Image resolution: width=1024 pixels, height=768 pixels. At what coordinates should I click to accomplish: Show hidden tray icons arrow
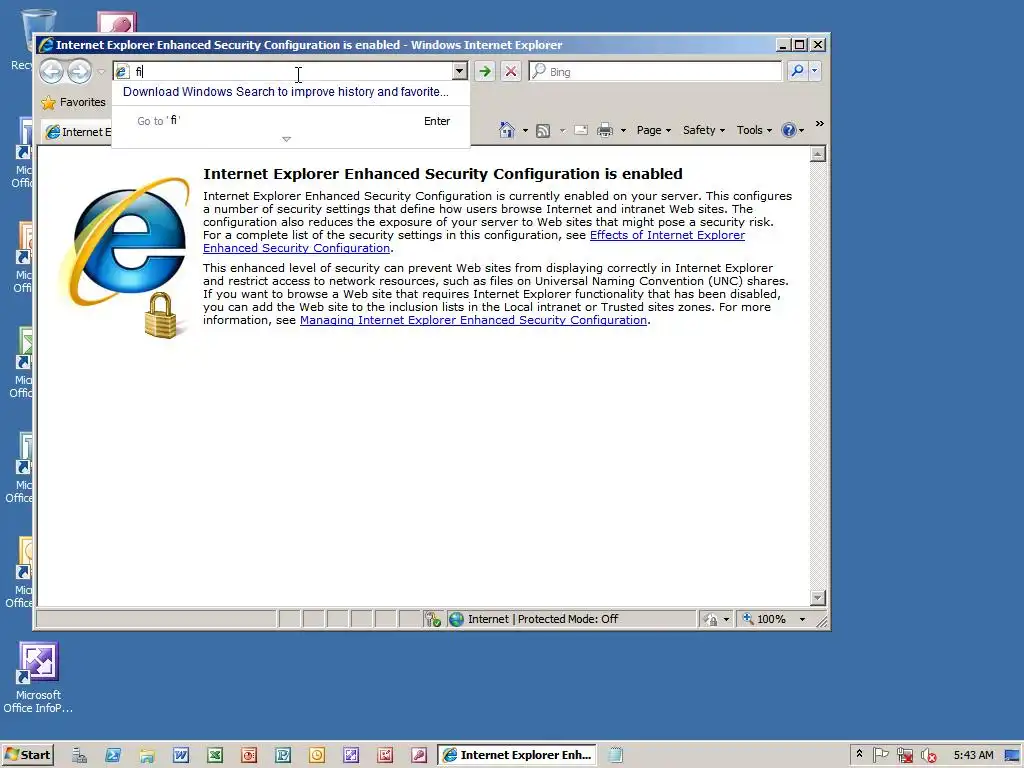859,754
